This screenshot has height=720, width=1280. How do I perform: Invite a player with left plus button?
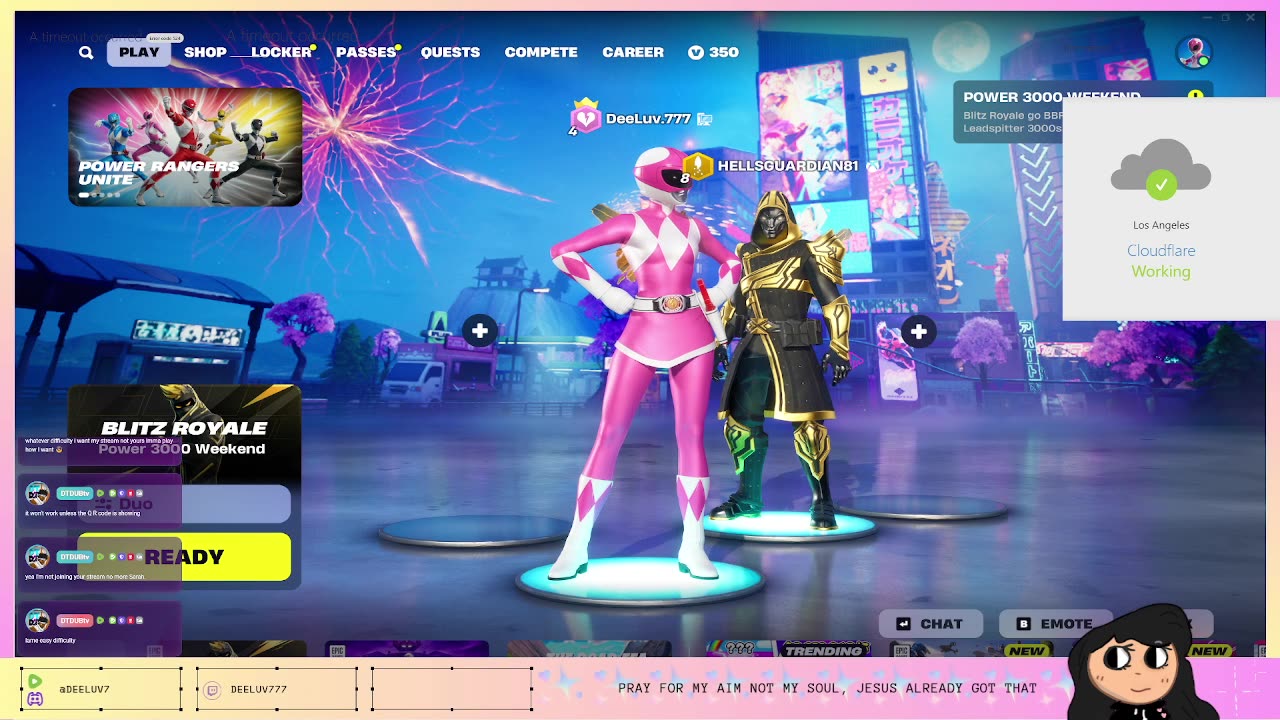tap(480, 331)
